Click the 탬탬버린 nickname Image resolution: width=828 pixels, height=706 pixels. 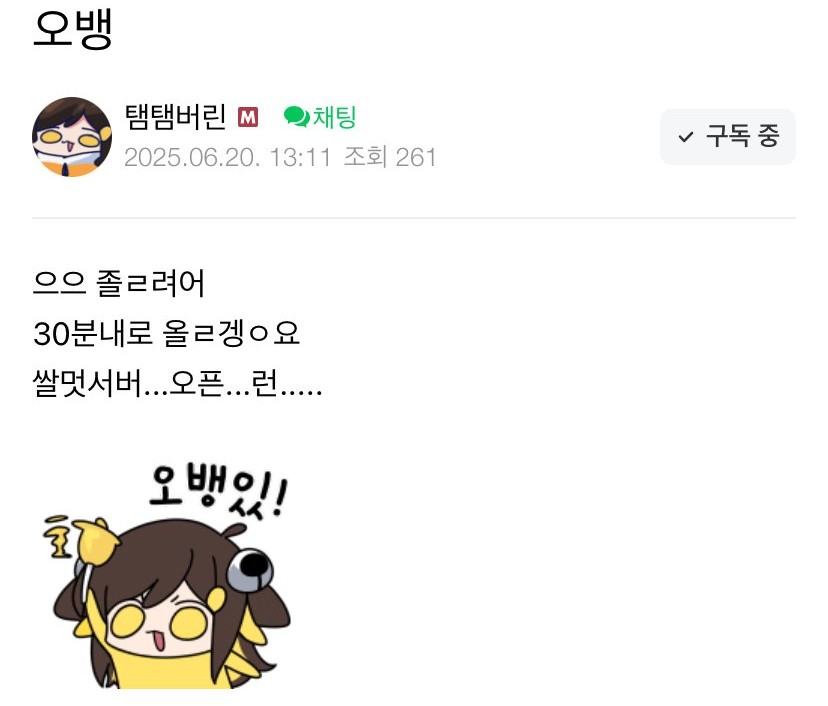click(x=175, y=117)
